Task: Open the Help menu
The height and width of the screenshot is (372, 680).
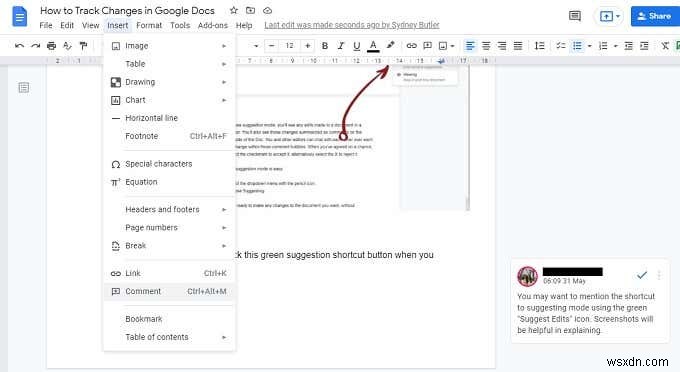Action: [244, 25]
